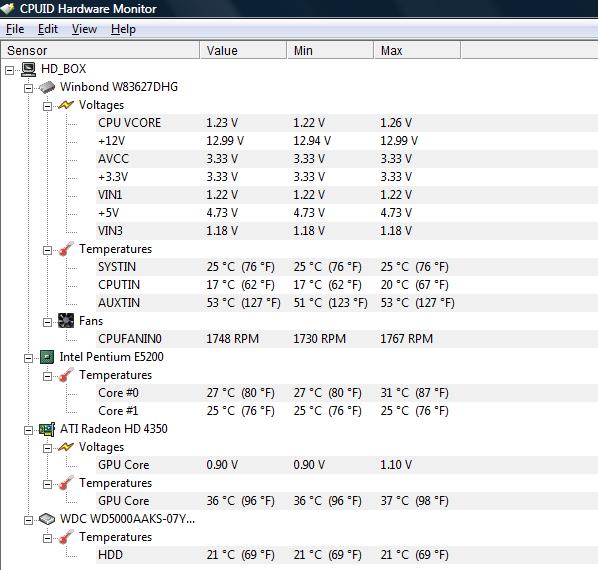Click the Max column header
599x570 pixels.
tap(417, 50)
